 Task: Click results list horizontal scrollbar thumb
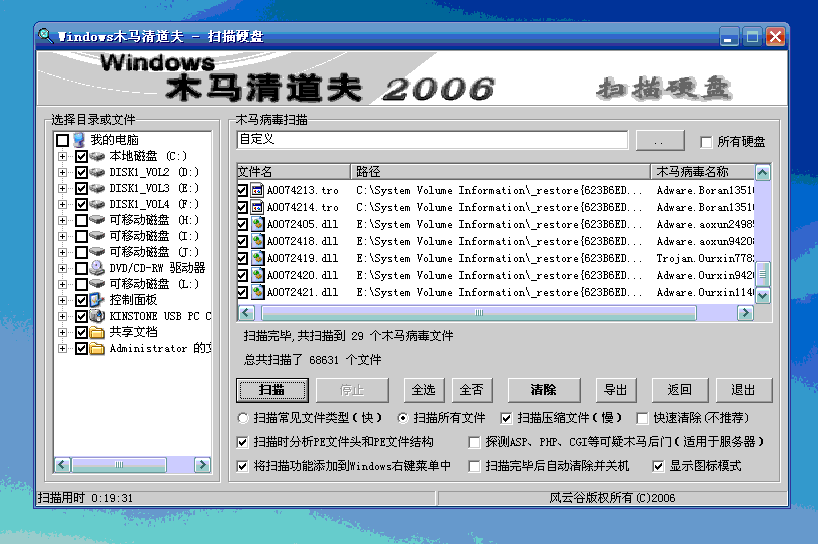[479, 313]
